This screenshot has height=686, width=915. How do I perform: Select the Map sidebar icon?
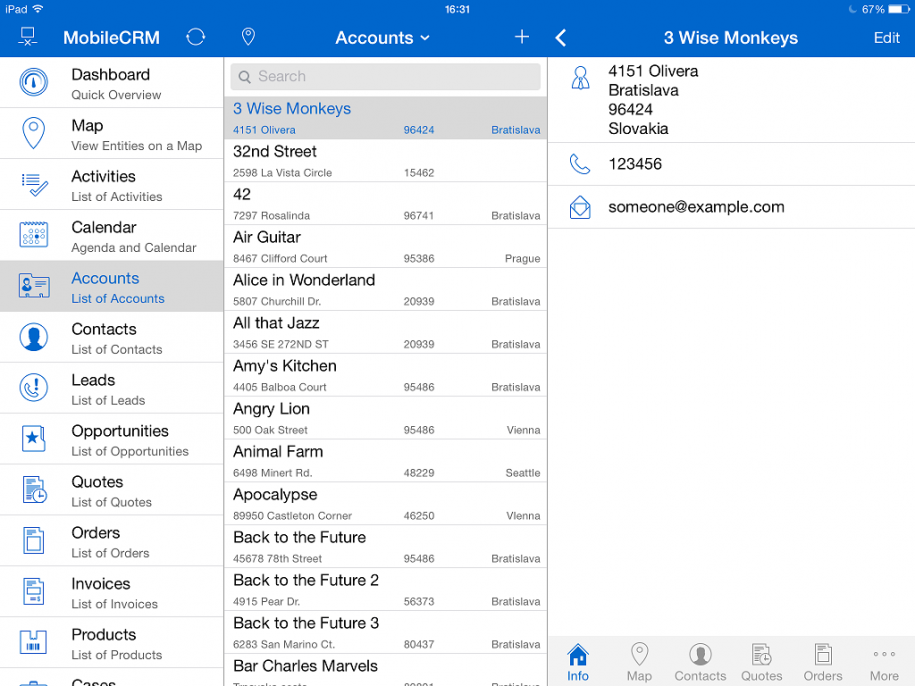click(x=33, y=132)
